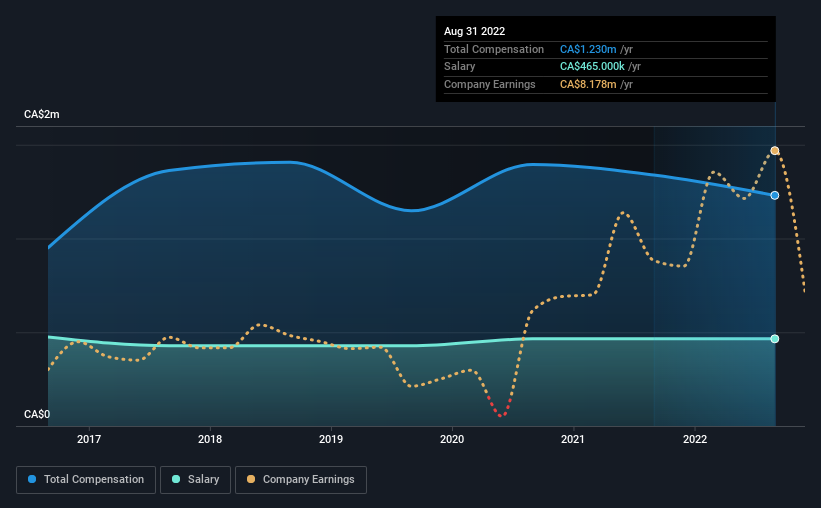Select the 2018 x-axis label

pyautogui.click(x=210, y=439)
